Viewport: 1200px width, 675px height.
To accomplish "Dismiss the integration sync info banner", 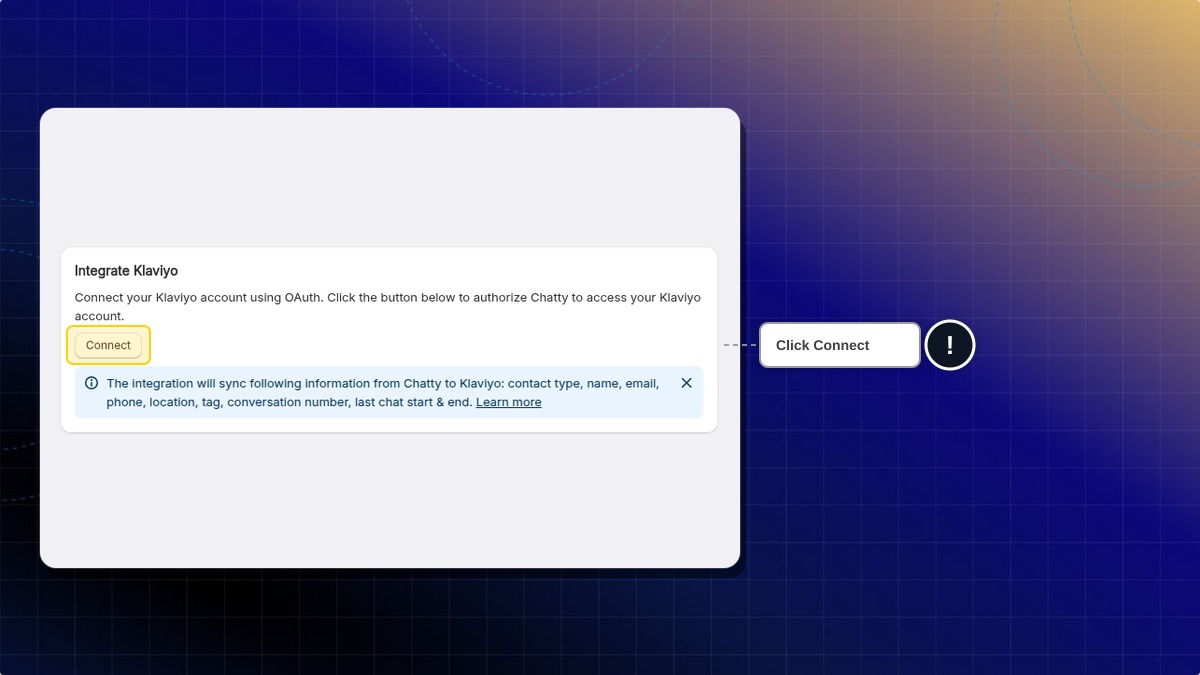I will [x=686, y=383].
